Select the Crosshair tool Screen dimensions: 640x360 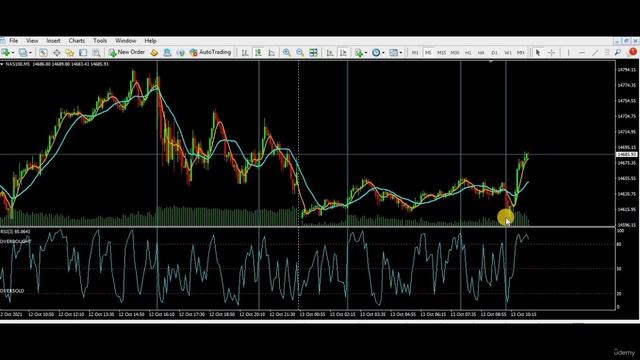click(551, 53)
